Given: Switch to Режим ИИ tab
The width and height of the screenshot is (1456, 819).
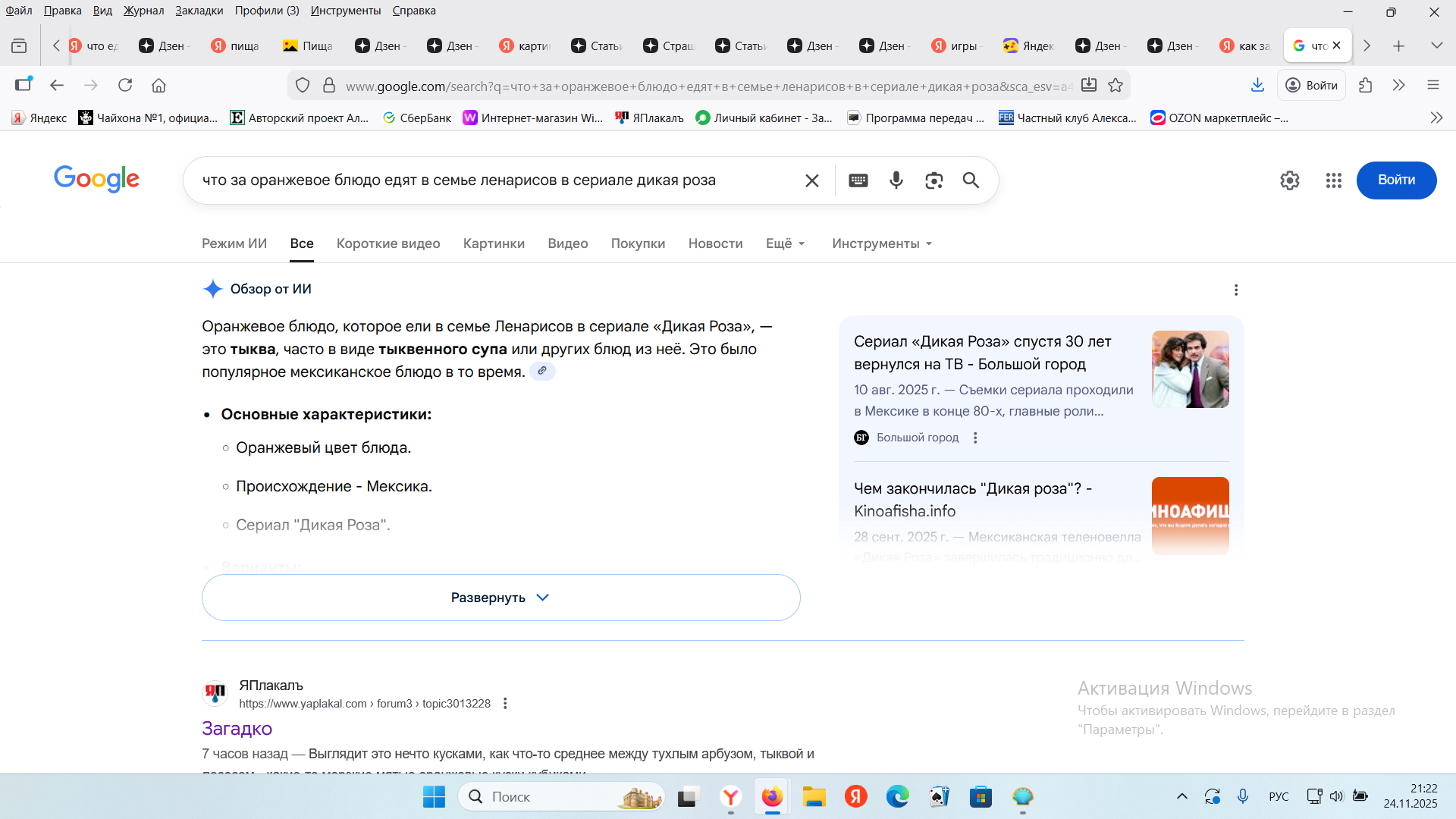Looking at the screenshot, I should [234, 243].
